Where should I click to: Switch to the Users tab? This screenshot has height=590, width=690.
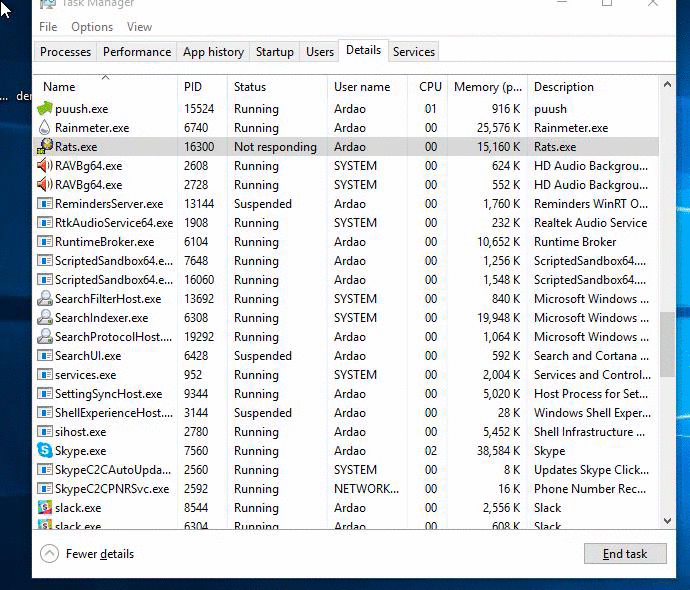(x=320, y=51)
